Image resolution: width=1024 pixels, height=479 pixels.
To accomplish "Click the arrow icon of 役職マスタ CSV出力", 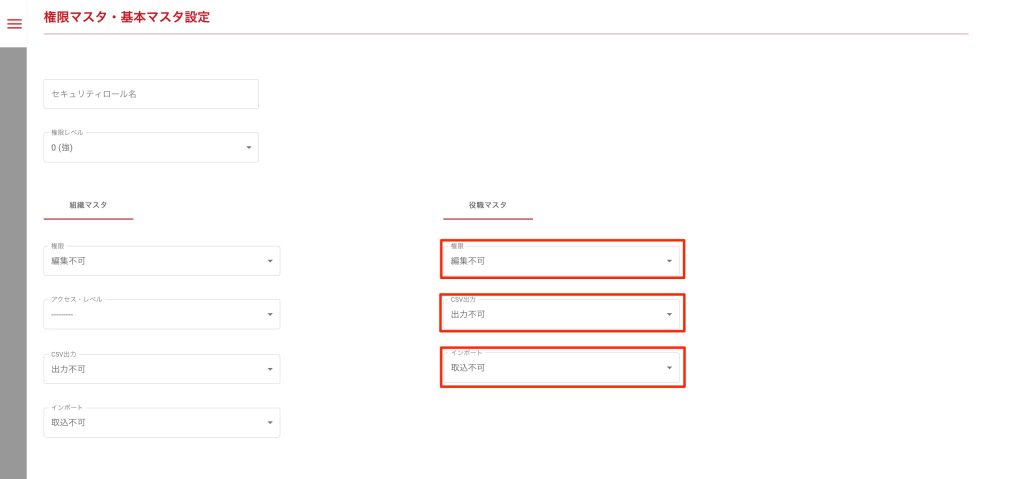I will coord(670,315).
